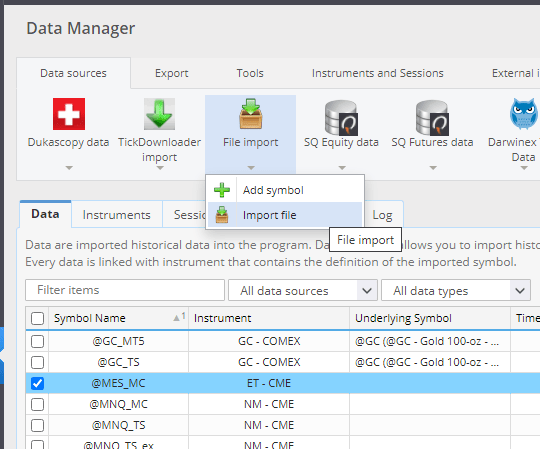
Task: Click Underlying Symbol cell of @GC_MT5 row
Action: pyautogui.click(x=430, y=341)
